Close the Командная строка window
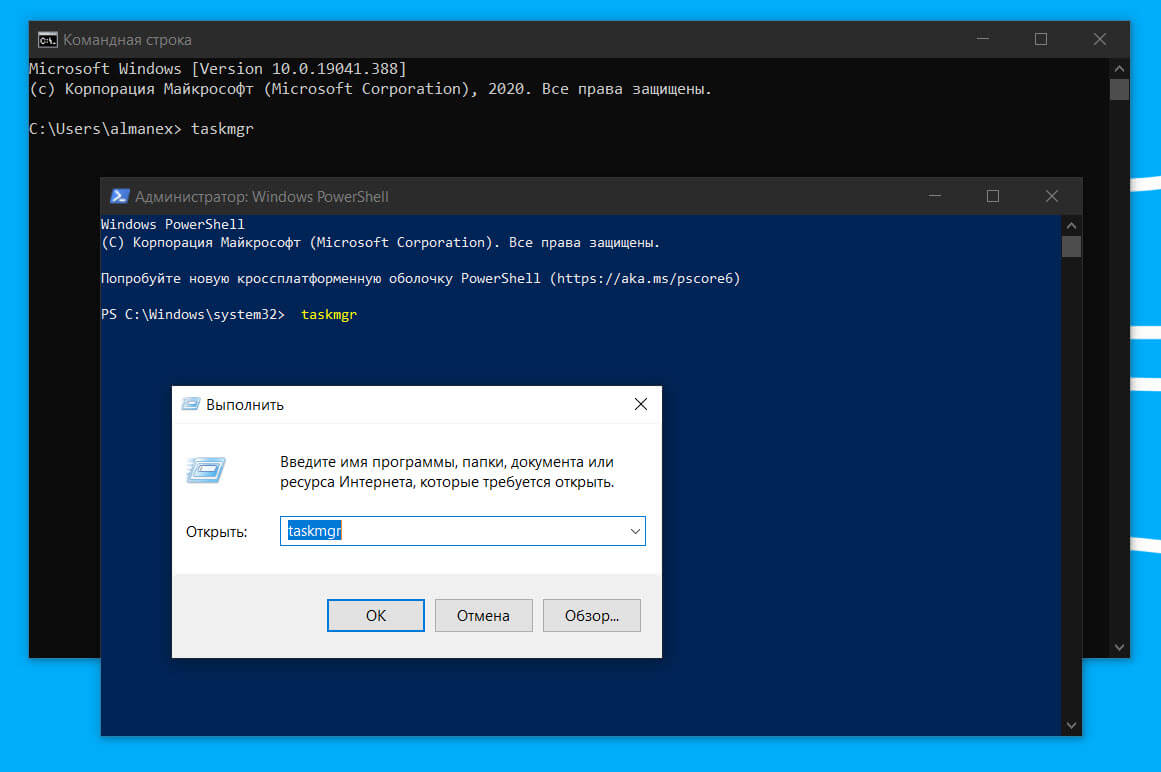Screen dimensions: 1161x772 click(x=1100, y=40)
